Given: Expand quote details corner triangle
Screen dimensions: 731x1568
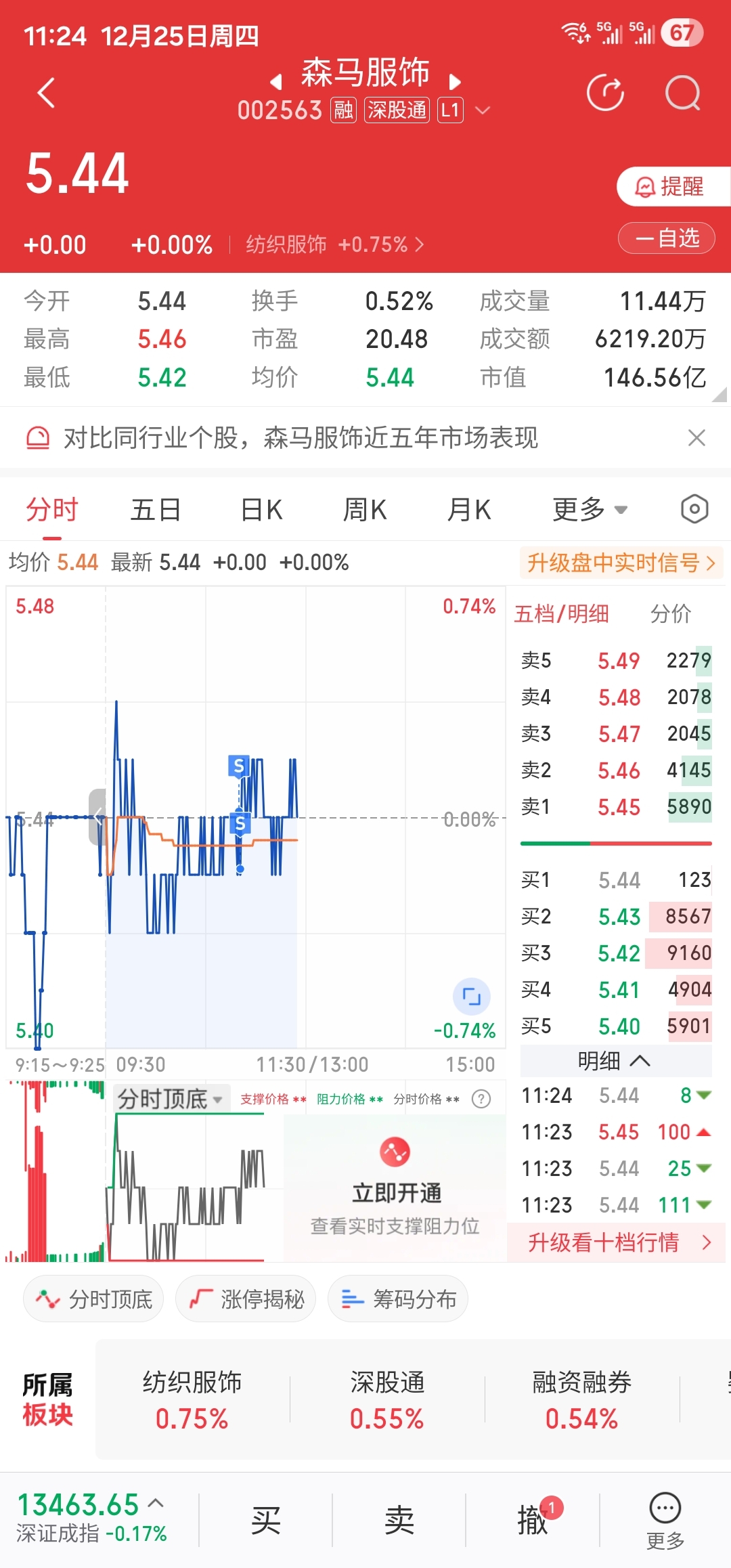Looking at the screenshot, I should [x=719, y=394].
